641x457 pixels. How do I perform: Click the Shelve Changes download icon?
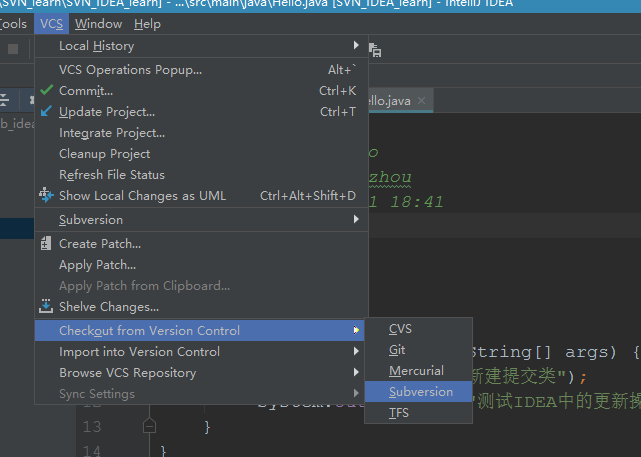tap(46, 306)
